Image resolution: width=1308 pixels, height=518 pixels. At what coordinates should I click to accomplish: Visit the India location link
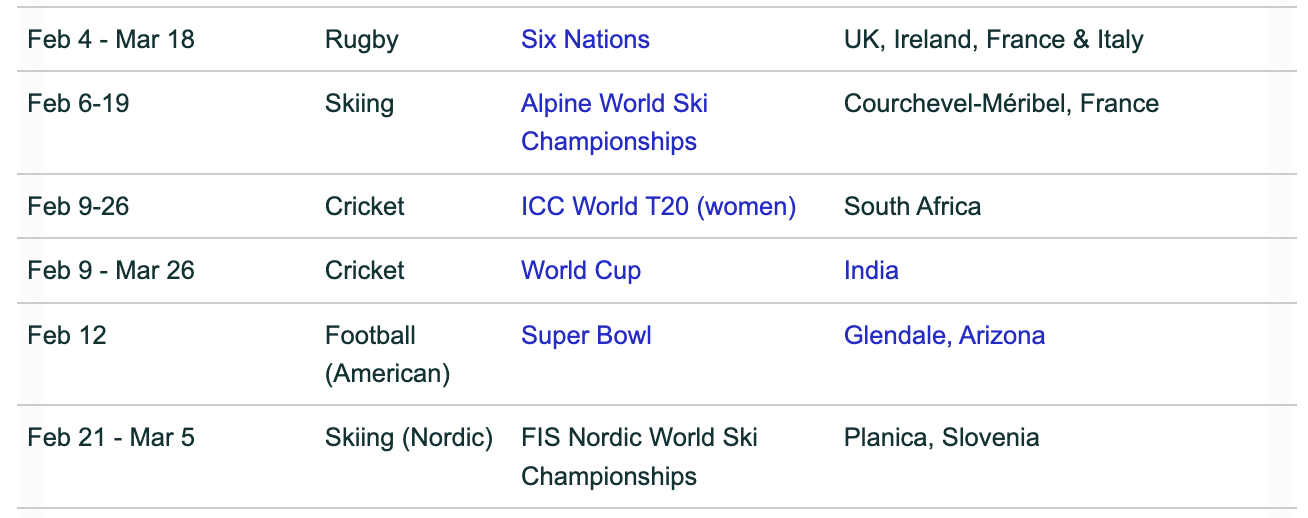(x=871, y=270)
